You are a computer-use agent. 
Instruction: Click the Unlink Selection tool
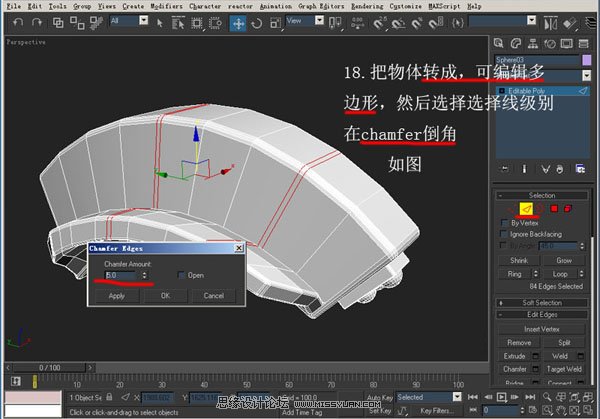[x=77, y=23]
